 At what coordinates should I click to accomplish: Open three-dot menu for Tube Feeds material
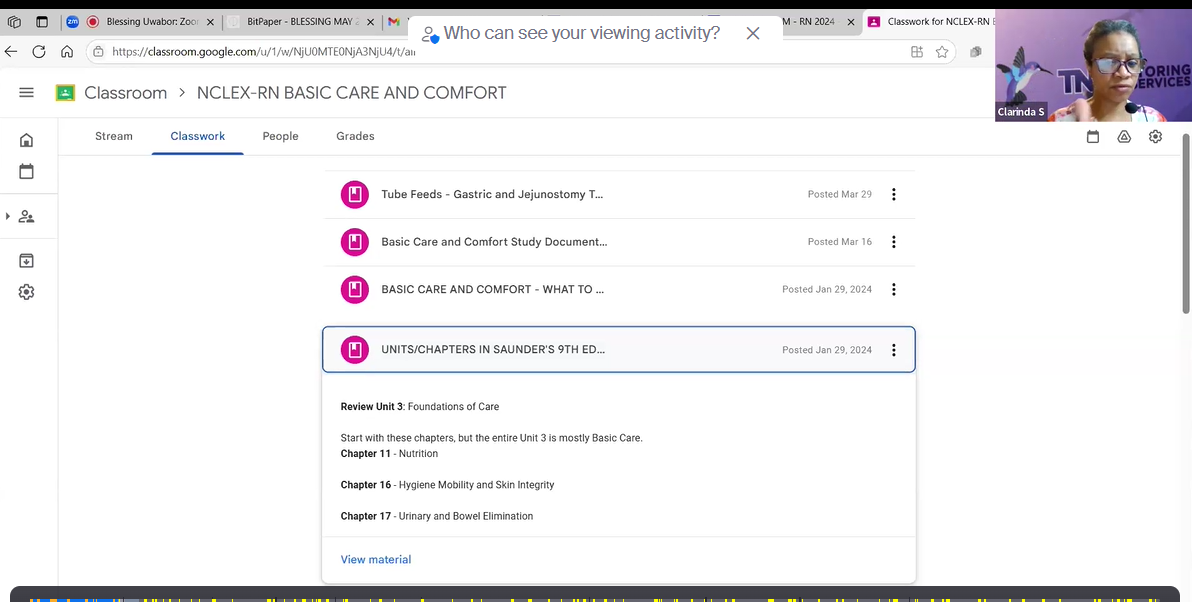893,195
